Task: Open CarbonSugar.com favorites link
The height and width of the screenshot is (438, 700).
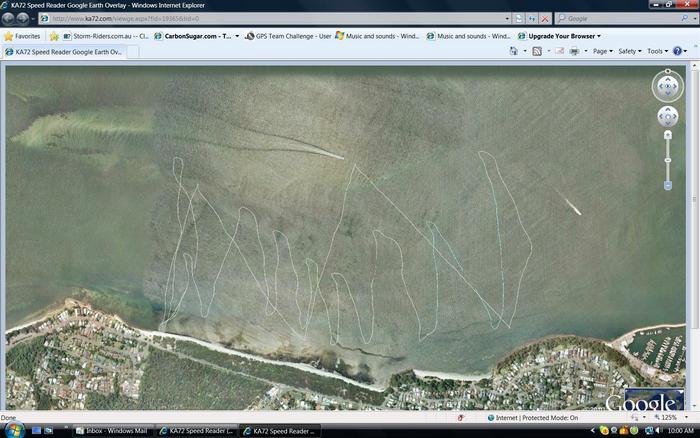Action: [196, 36]
